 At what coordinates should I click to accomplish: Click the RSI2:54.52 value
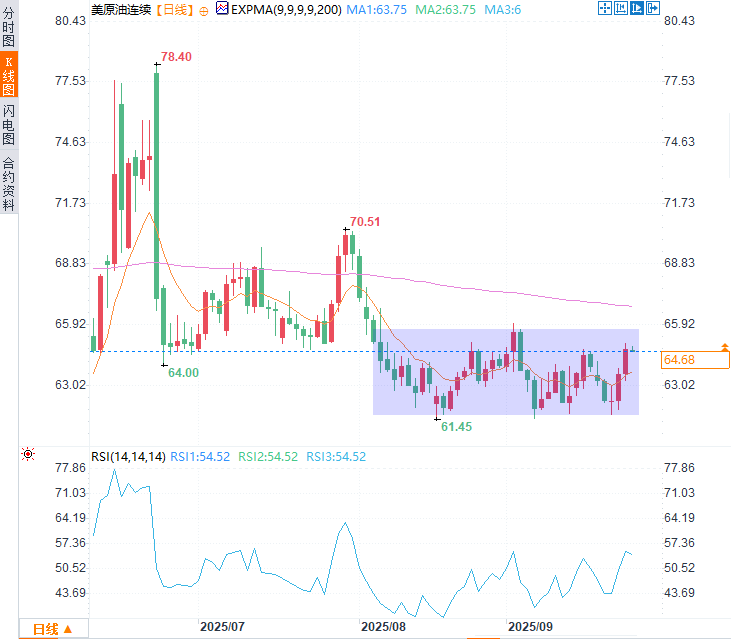[268, 457]
